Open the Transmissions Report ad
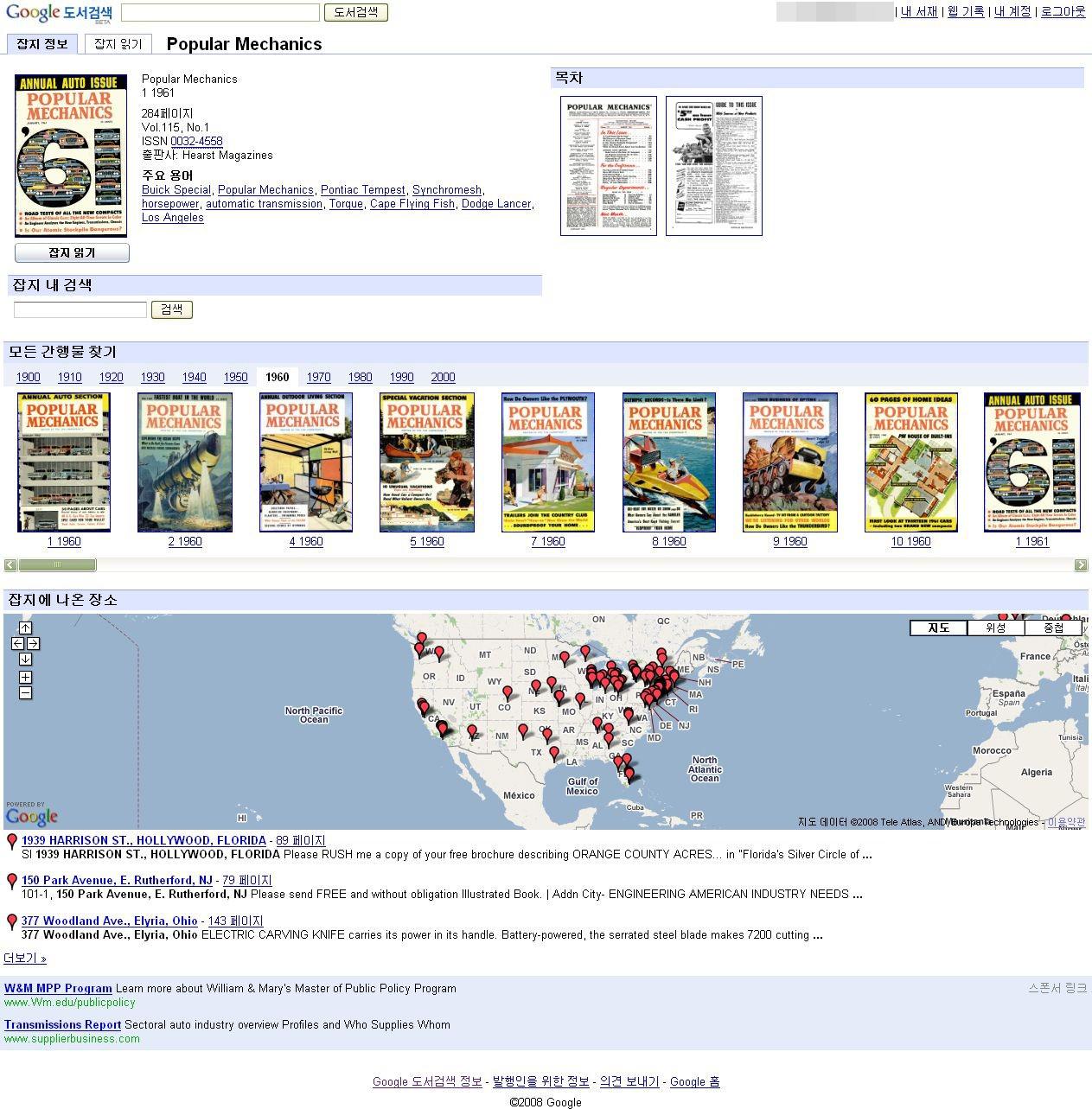The height and width of the screenshot is (1109, 1092). (x=62, y=1024)
